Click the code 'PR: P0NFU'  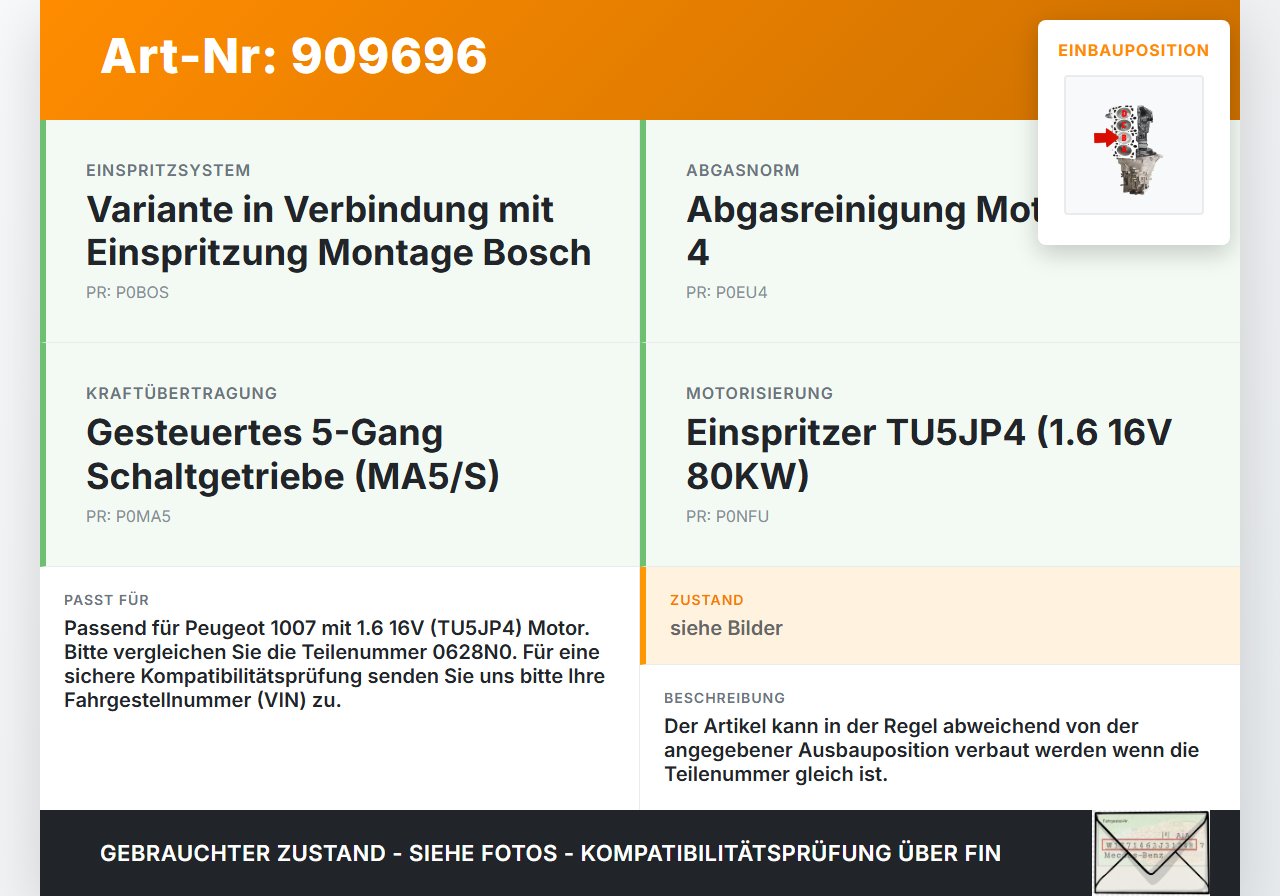(728, 517)
